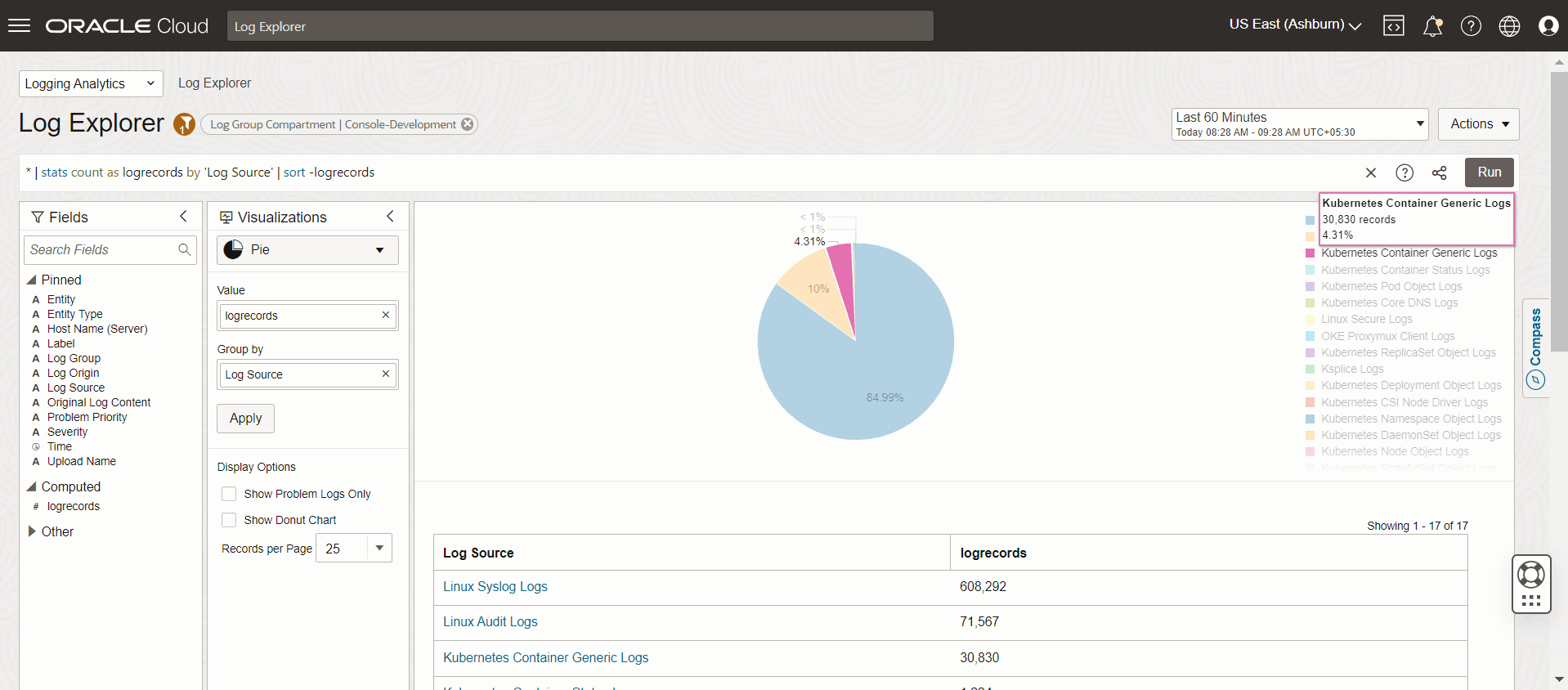
Task: Open the user profile avatar menu
Action: tap(1548, 26)
